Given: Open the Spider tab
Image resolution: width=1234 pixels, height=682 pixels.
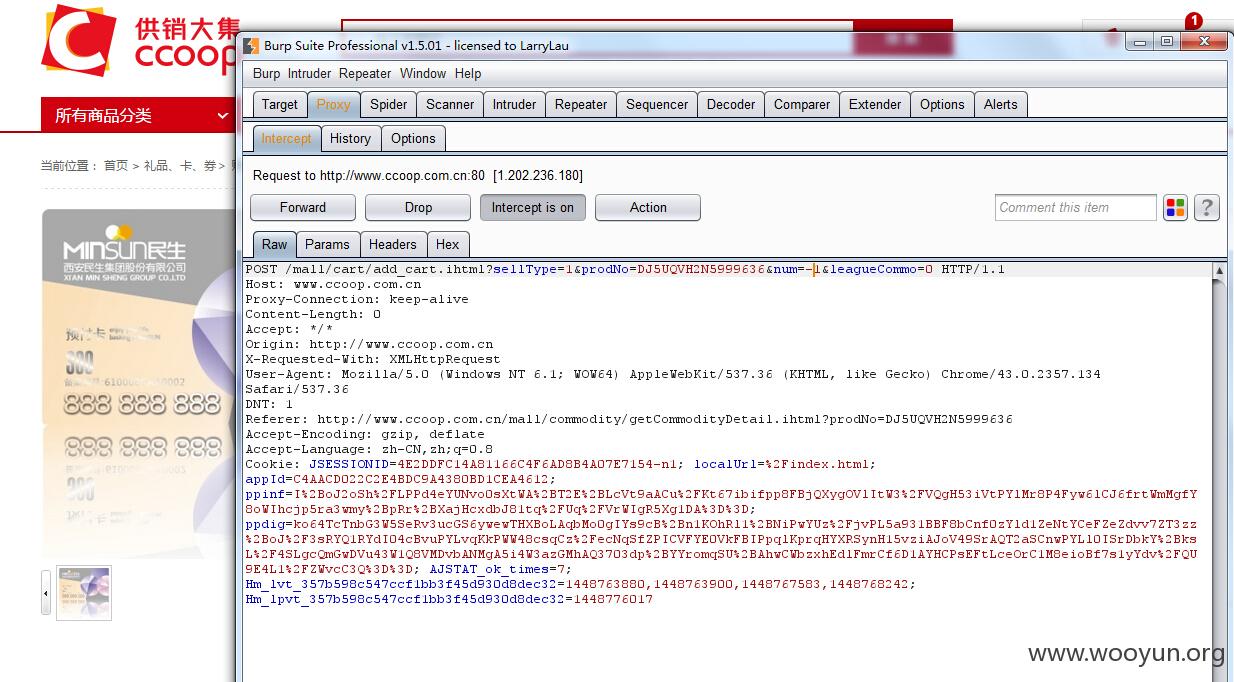Looking at the screenshot, I should click(x=388, y=104).
